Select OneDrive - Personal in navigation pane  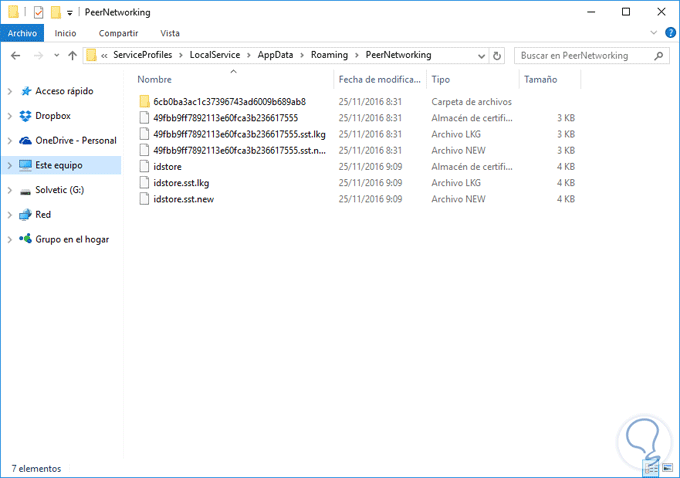tap(76, 141)
